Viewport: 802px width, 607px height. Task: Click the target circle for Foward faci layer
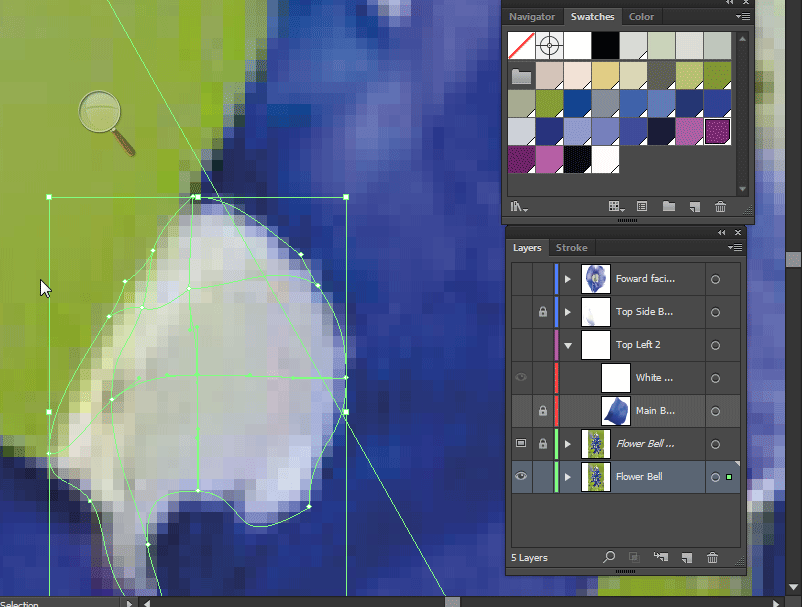(x=715, y=279)
